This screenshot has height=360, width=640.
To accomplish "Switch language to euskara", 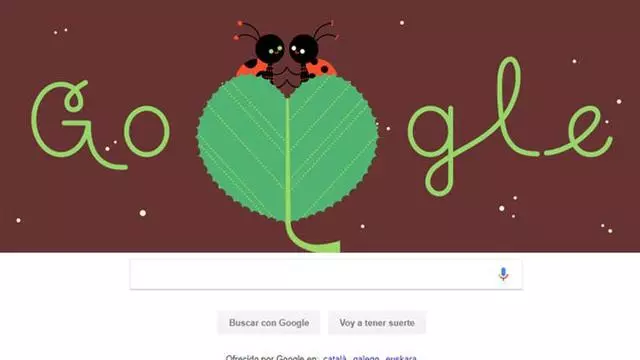I will (401, 358).
